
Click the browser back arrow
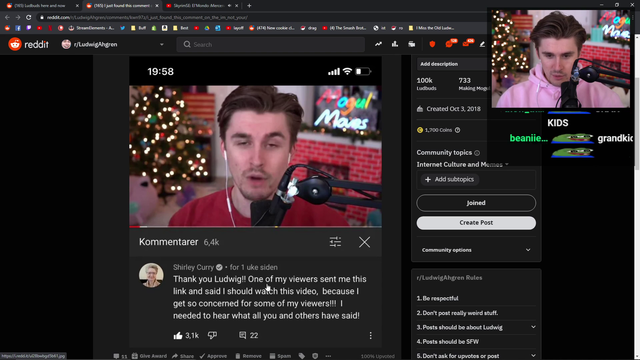(7, 18)
